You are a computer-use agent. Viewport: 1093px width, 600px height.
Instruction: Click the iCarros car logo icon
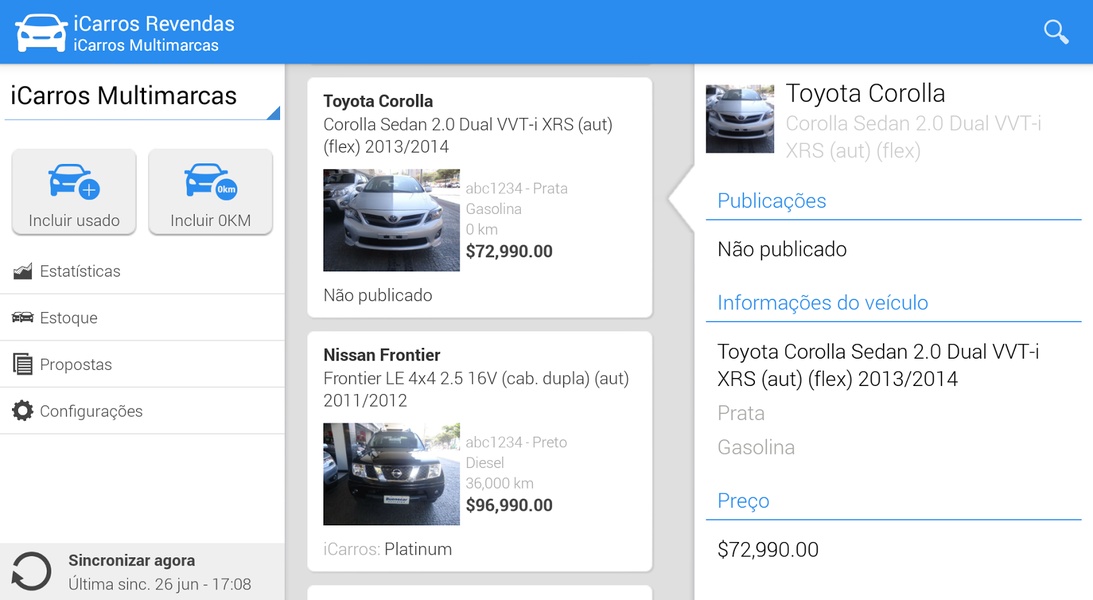pos(41,32)
